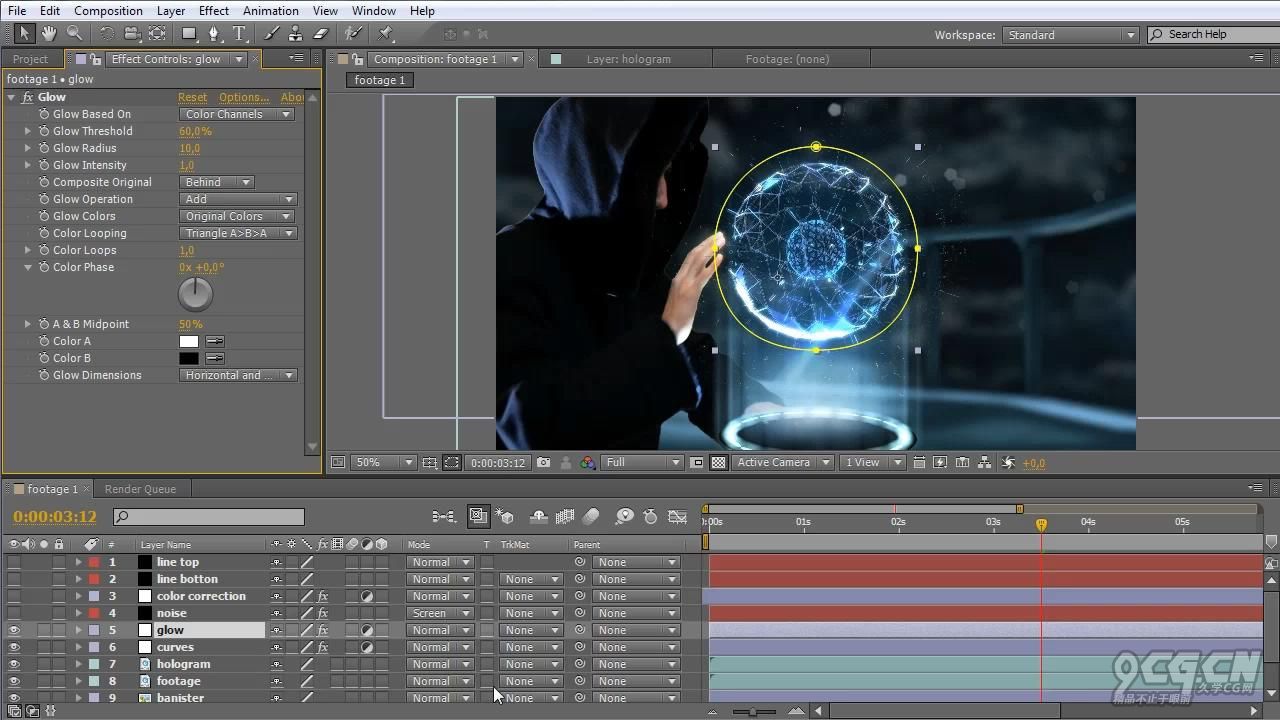Image resolution: width=1280 pixels, height=720 pixels.
Task: Toggle Frame Blending for timeline
Action: click(x=565, y=517)
